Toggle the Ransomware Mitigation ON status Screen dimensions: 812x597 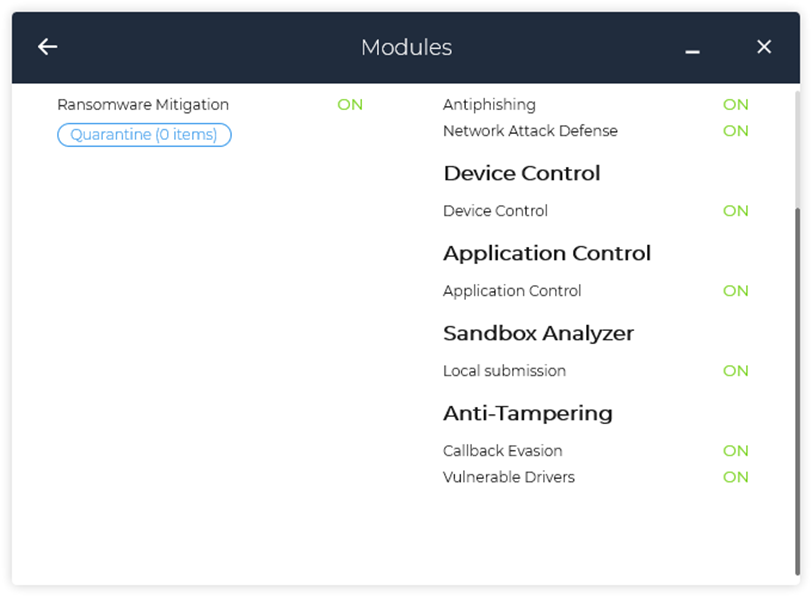[x=350, y=105]
